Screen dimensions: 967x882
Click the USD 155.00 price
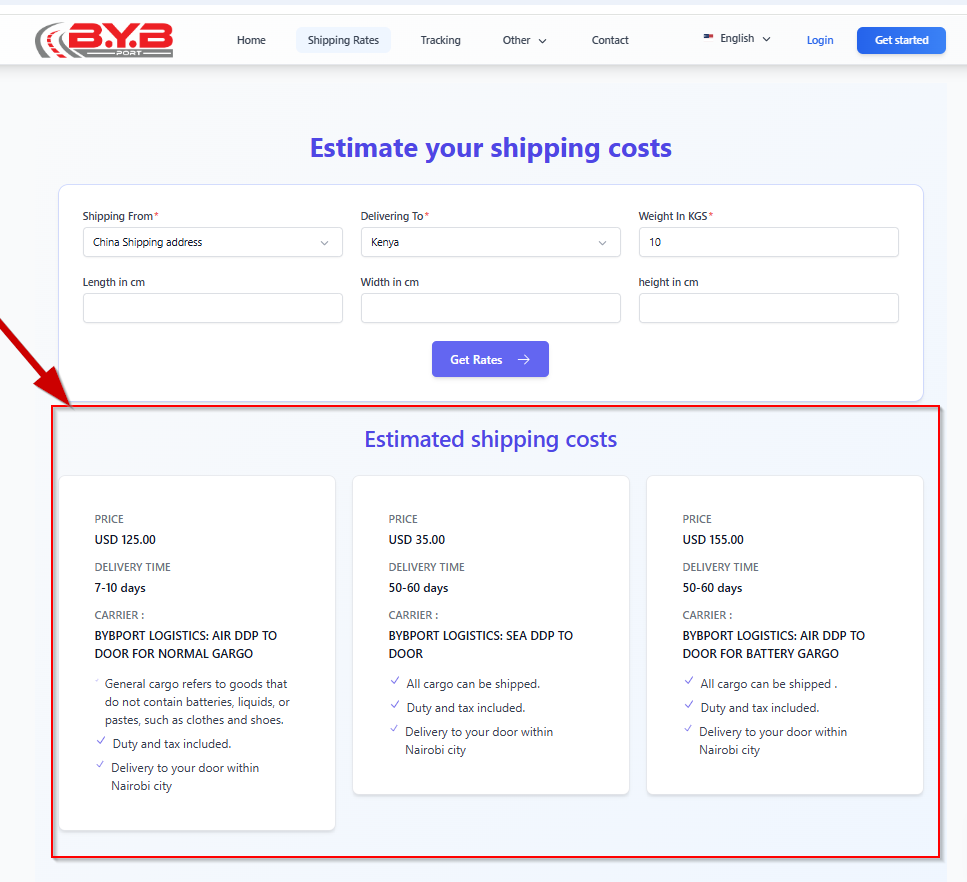tap(713, 540)
